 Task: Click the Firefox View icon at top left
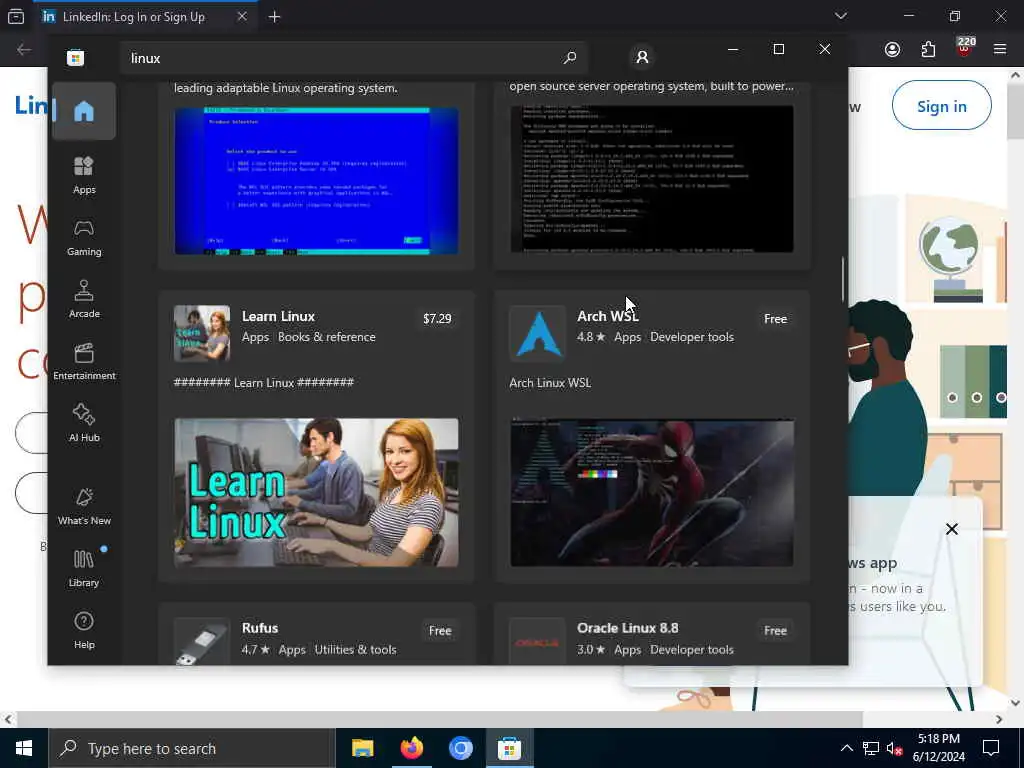click(x=16, y=17)
